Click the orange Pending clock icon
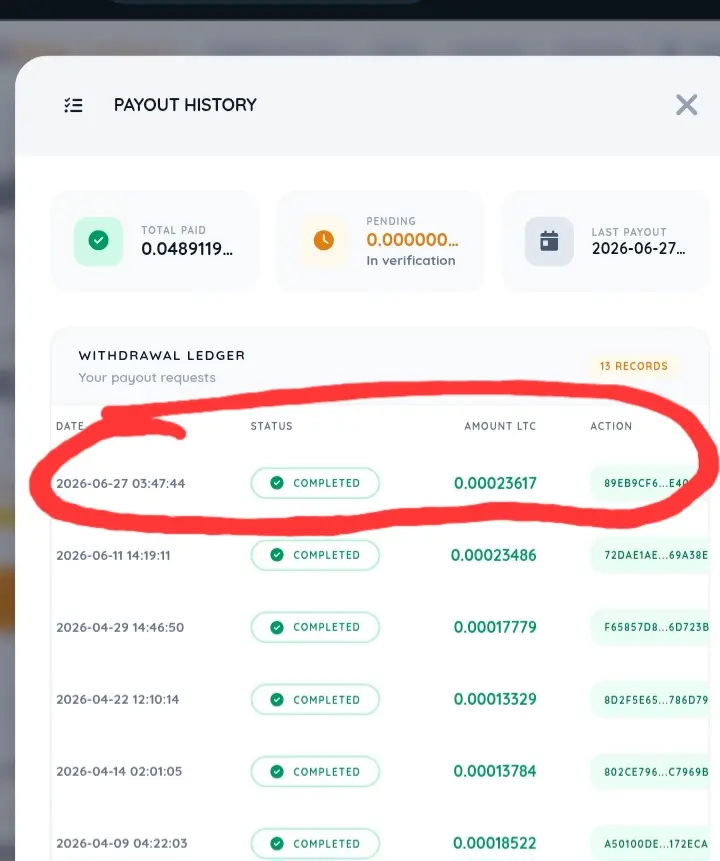The width and height of the screenshot is (720, 861). (x=323, y=241)
